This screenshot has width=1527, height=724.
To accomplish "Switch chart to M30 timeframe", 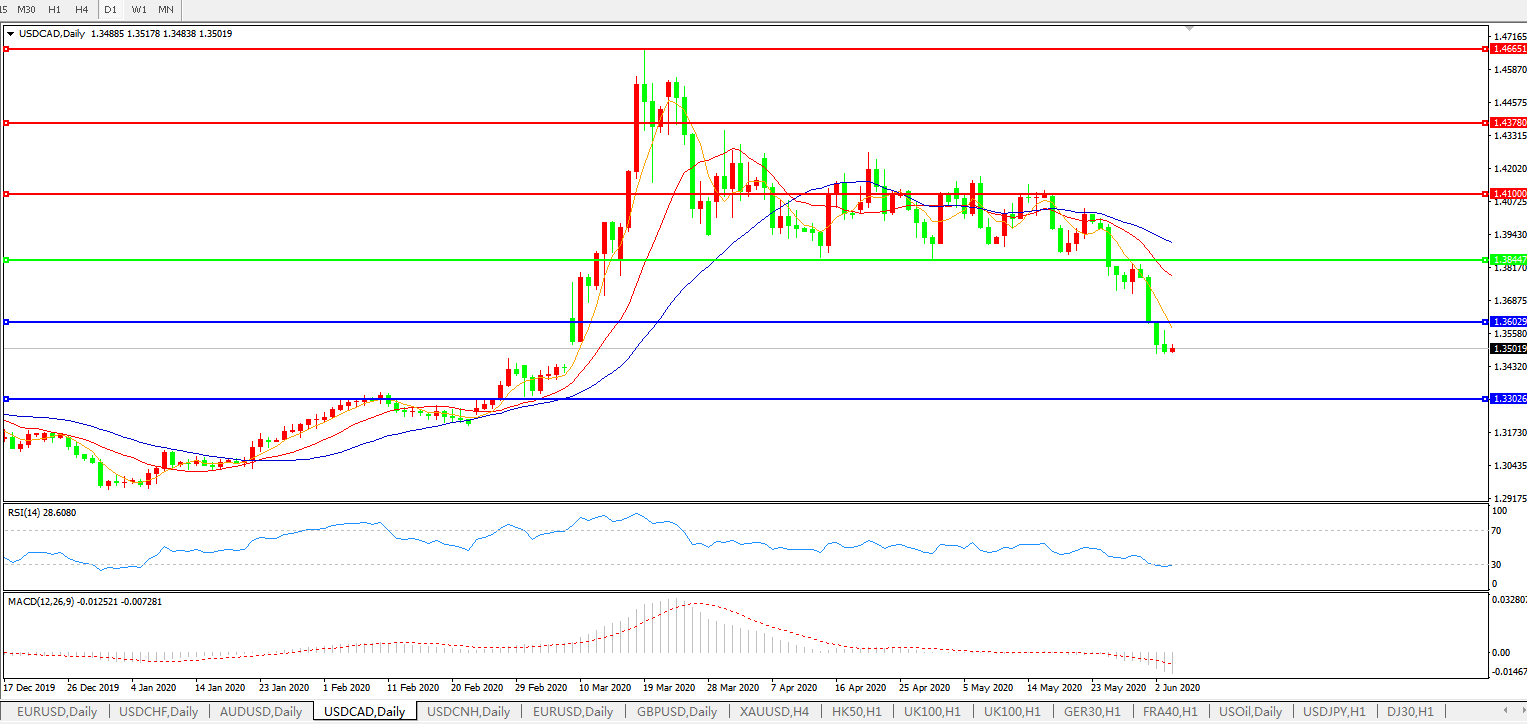I will (27, 9).
